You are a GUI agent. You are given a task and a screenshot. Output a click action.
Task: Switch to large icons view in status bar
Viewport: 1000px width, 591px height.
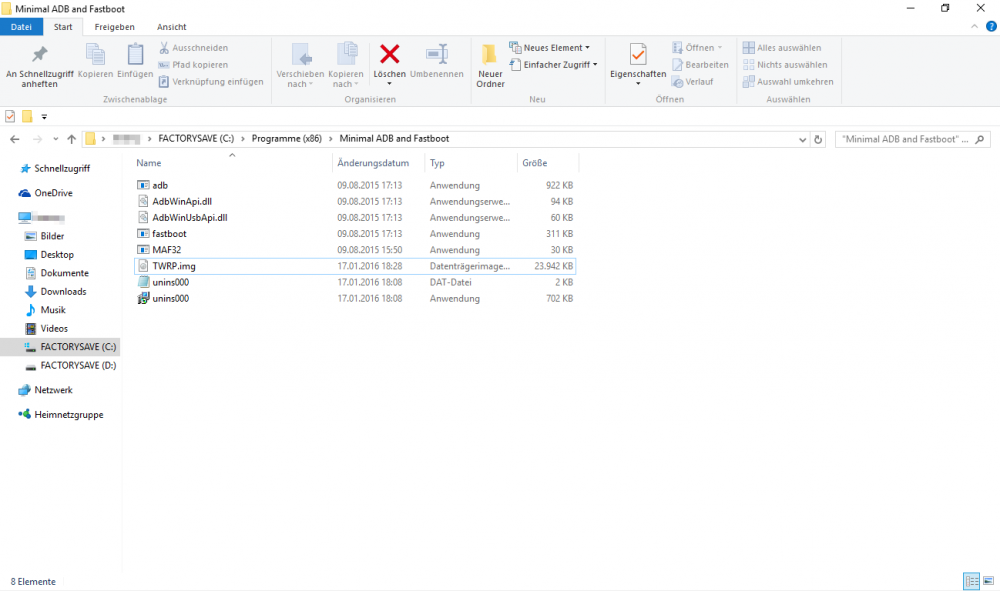988,581
